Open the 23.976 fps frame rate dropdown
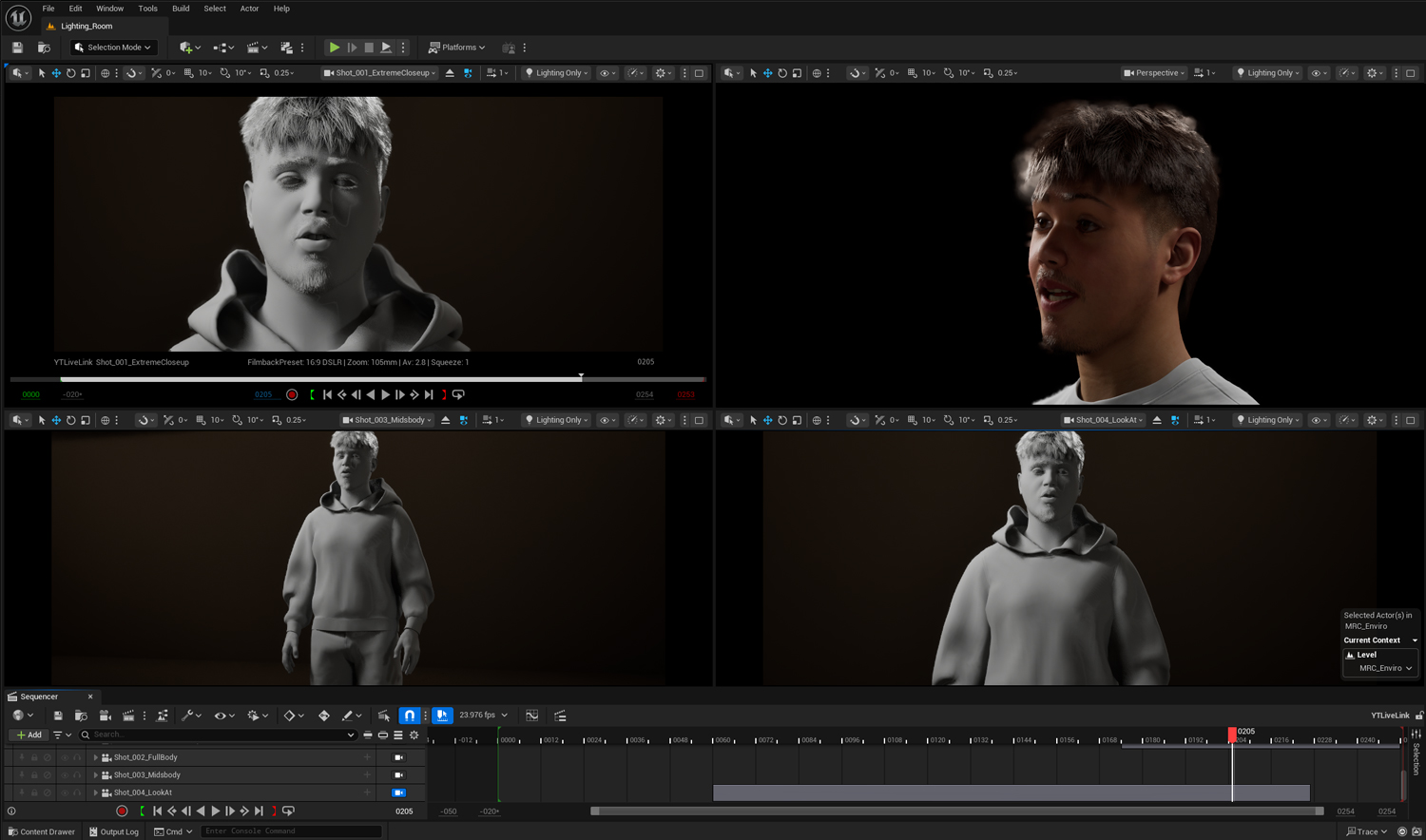Viewport: 1426px width, 840px height. click(x=483, y=716)
